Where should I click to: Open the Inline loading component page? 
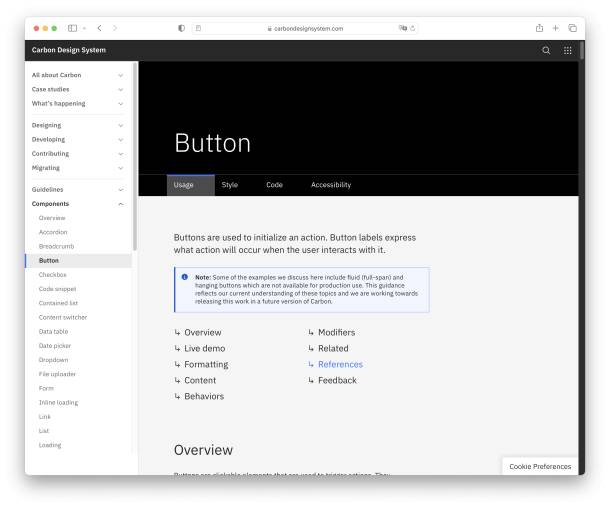(58, 403)
